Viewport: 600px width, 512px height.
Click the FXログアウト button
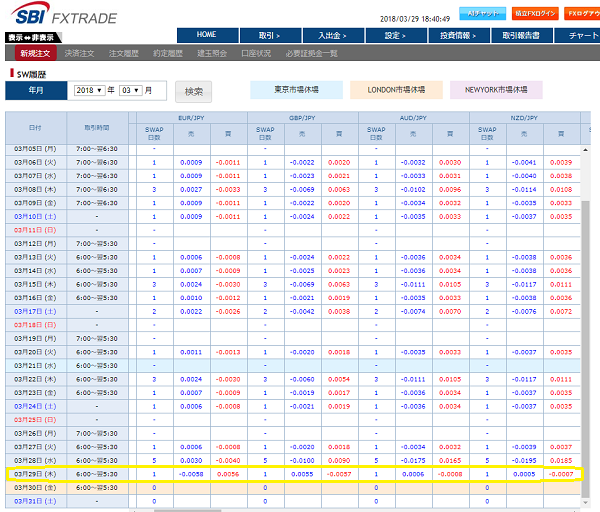click(x=582, y=14)
